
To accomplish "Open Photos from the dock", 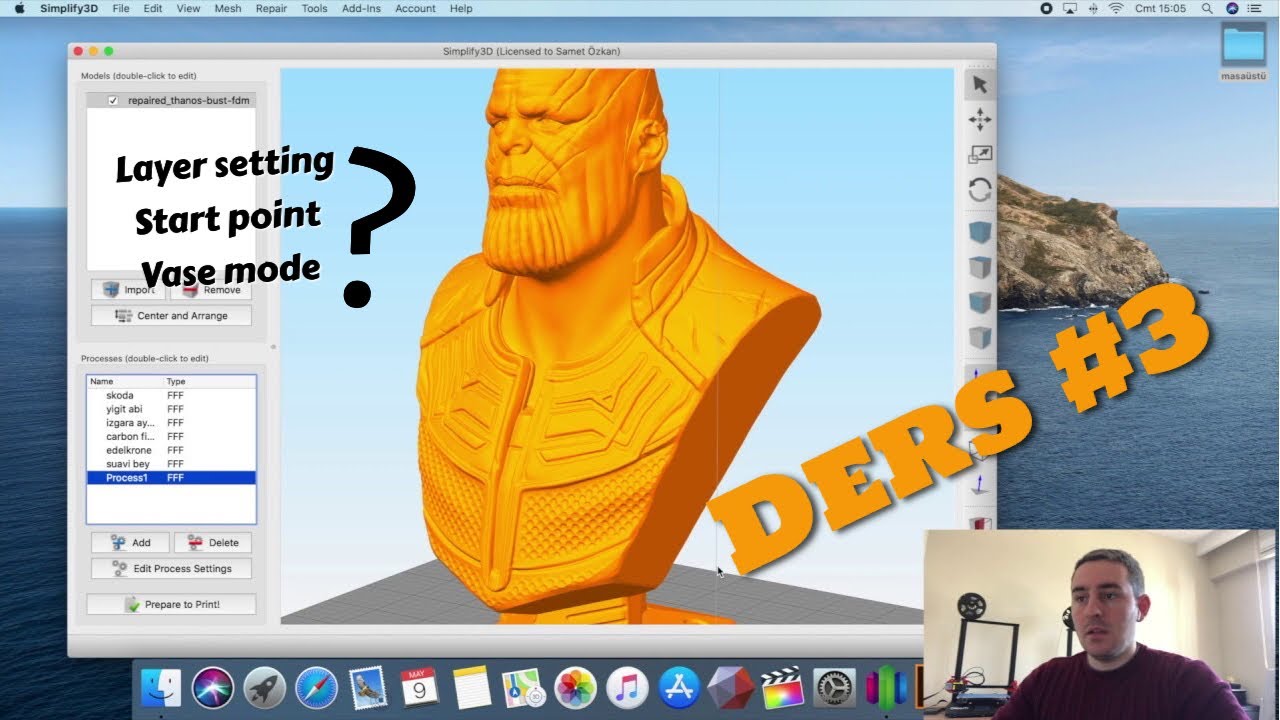I will click(575, 687).
